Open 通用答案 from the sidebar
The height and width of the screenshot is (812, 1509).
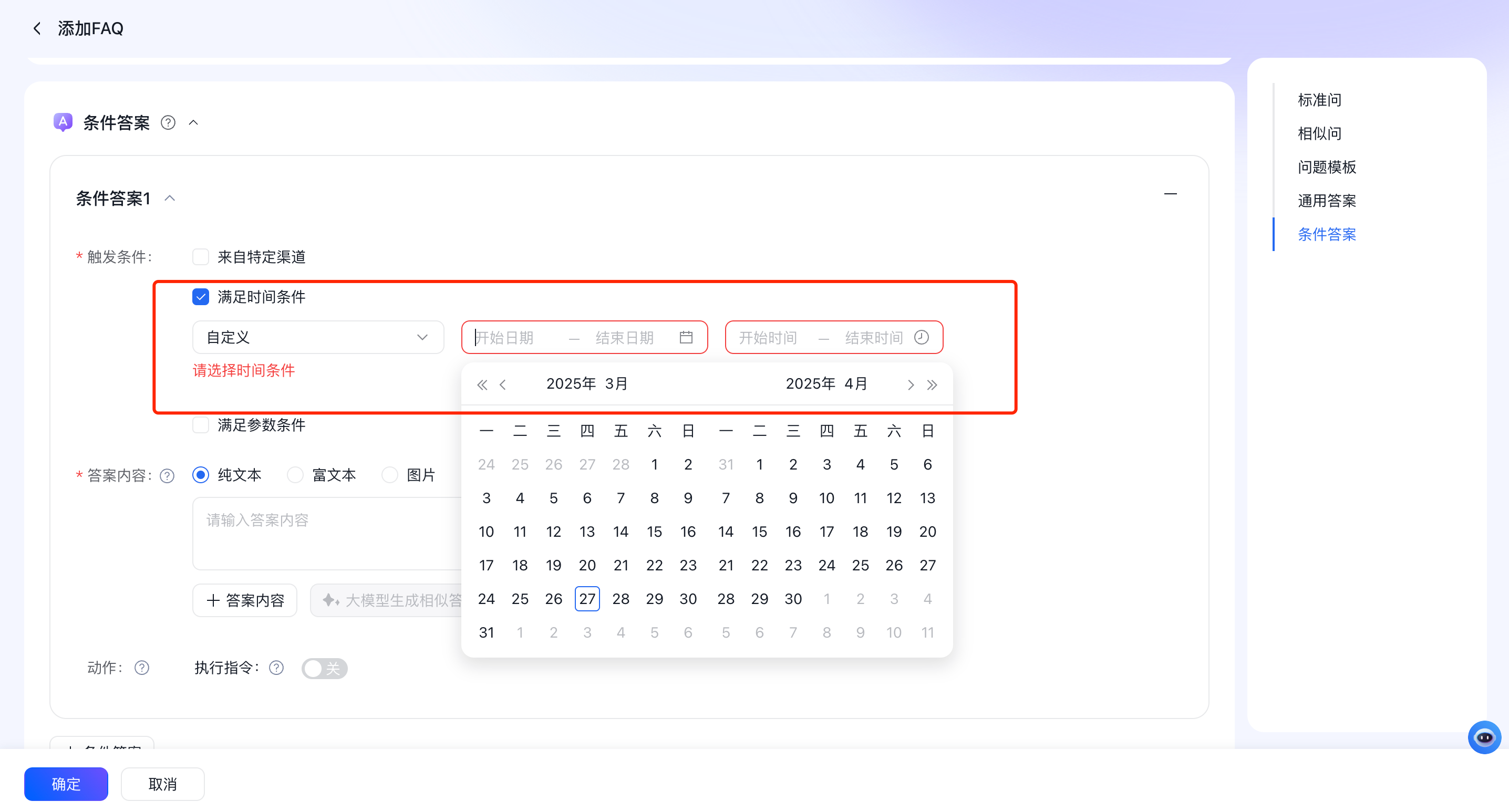tap(1327, 200)
